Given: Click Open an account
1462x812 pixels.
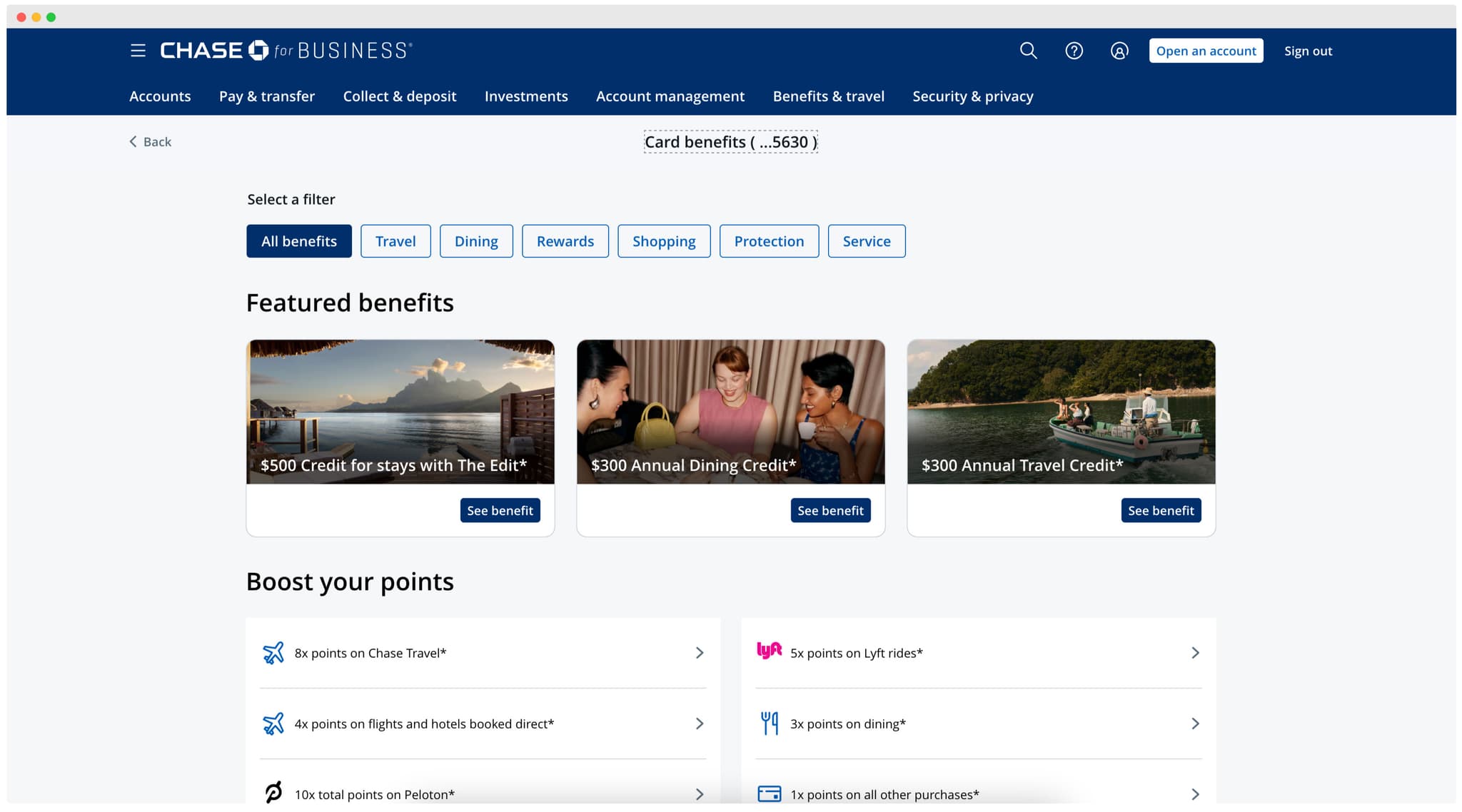Looking at the screenshot, I should [x=1206, y=51].
